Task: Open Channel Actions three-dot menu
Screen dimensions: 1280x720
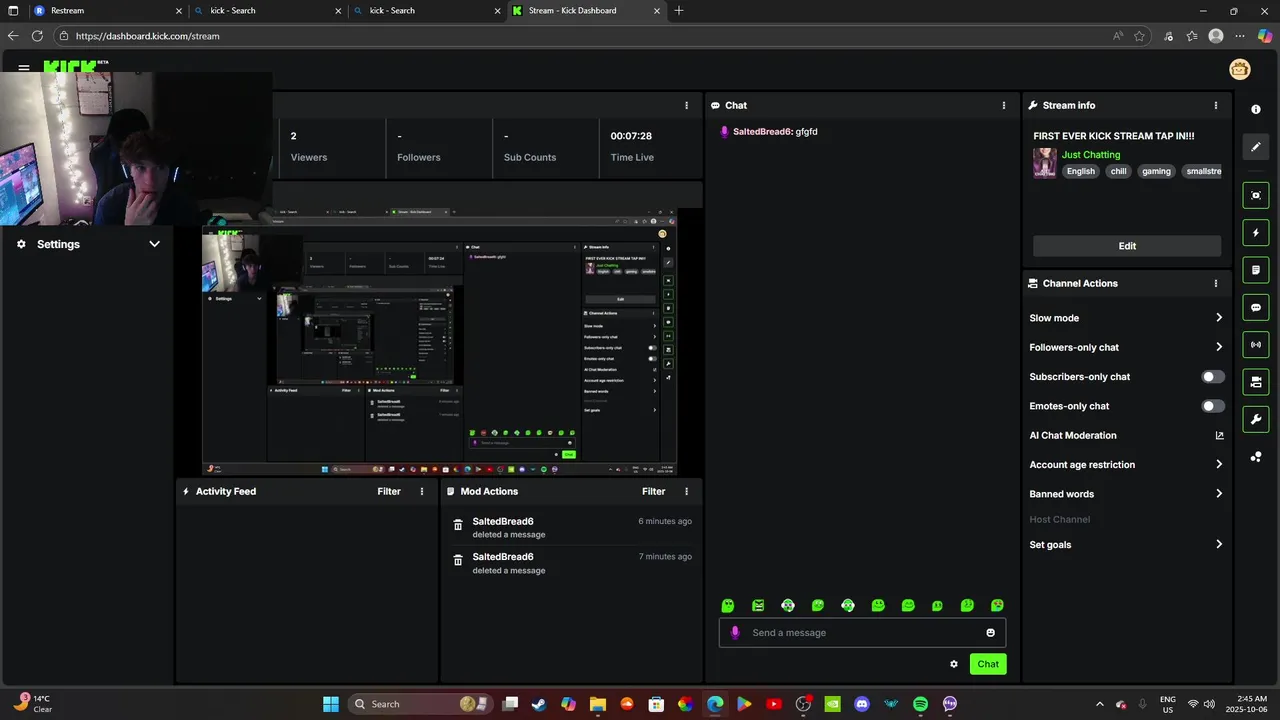Action: 1216,283
